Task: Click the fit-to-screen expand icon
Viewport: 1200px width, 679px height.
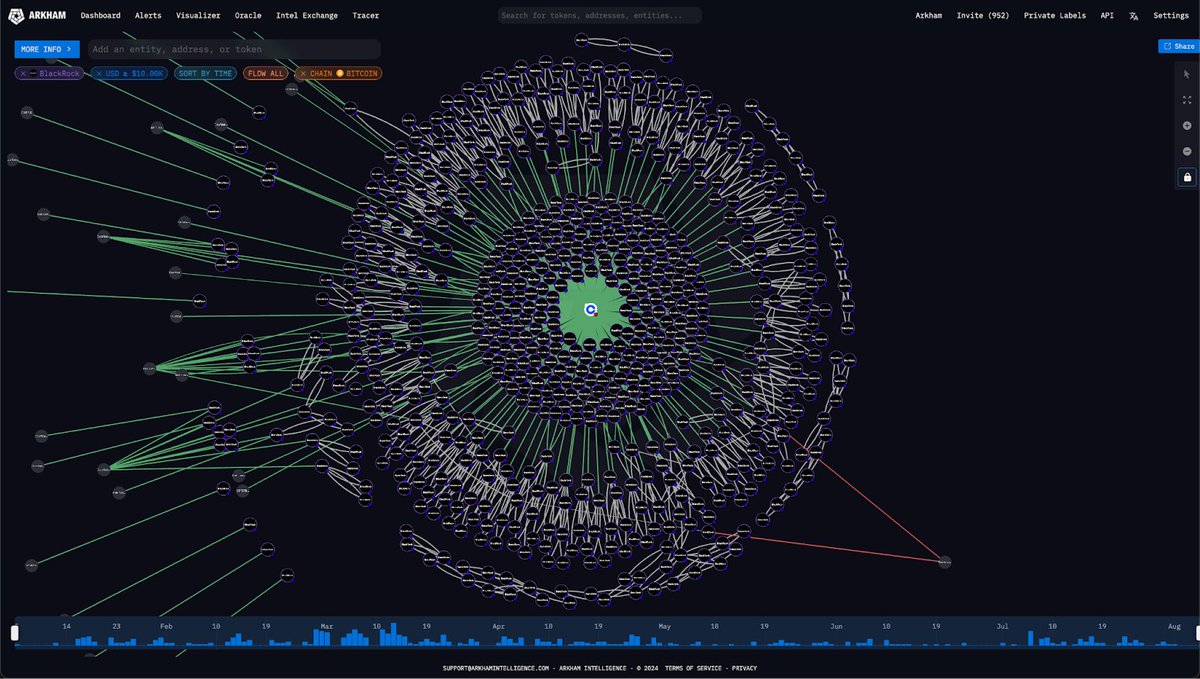Action: (1187, 100)
